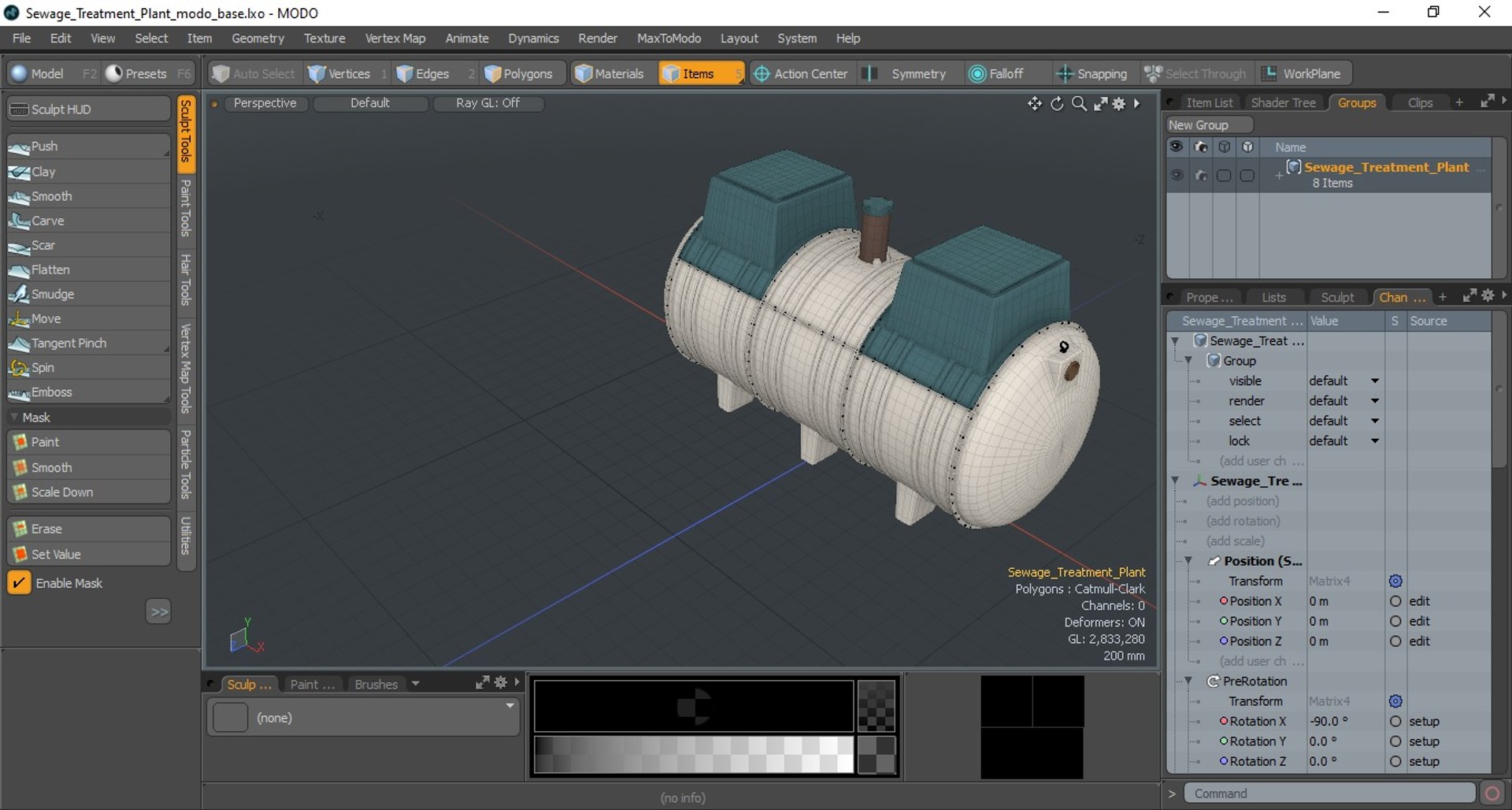
Task: Select the Flatten sculpt tool
Action: click(x=88, y=269)
